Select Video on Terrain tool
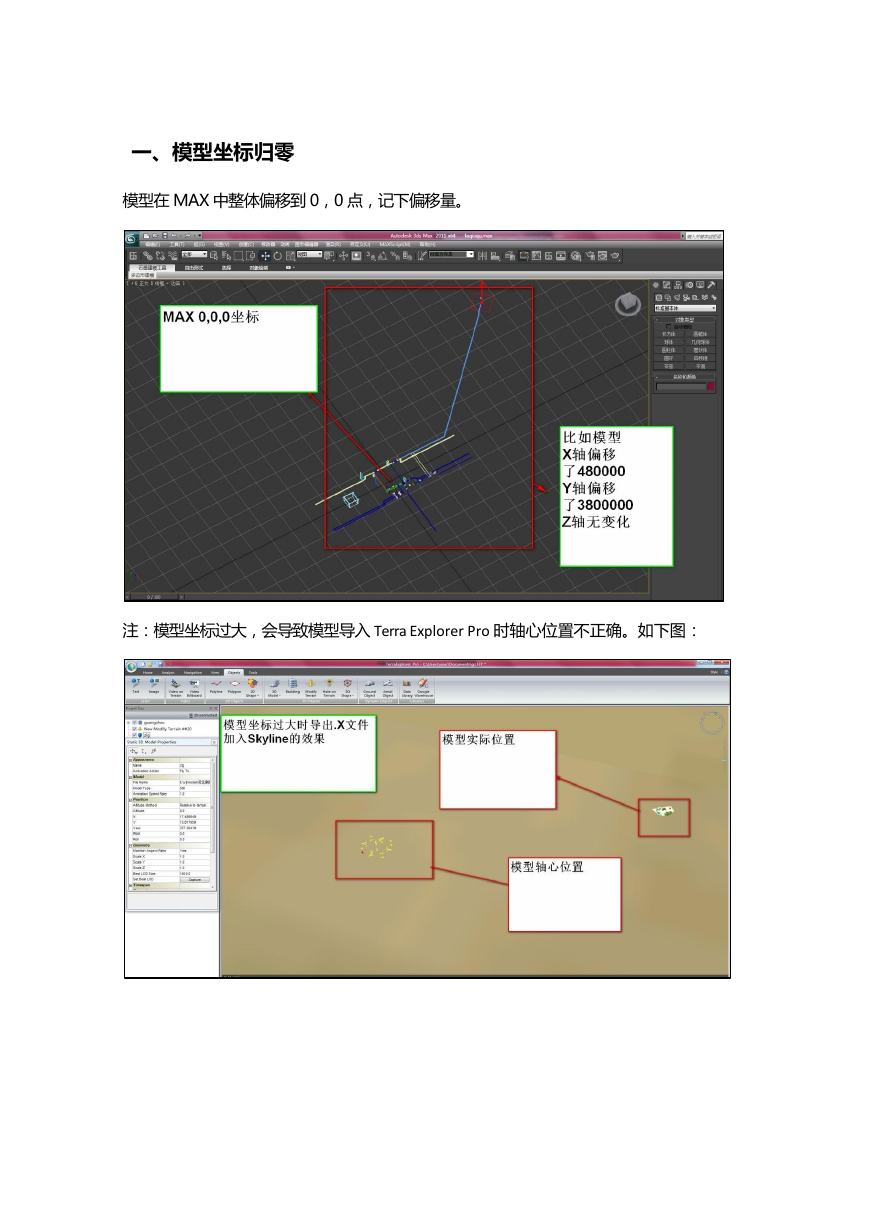Image resolution: width=869 pixels, height=1228 pixels. pos(175,688)
